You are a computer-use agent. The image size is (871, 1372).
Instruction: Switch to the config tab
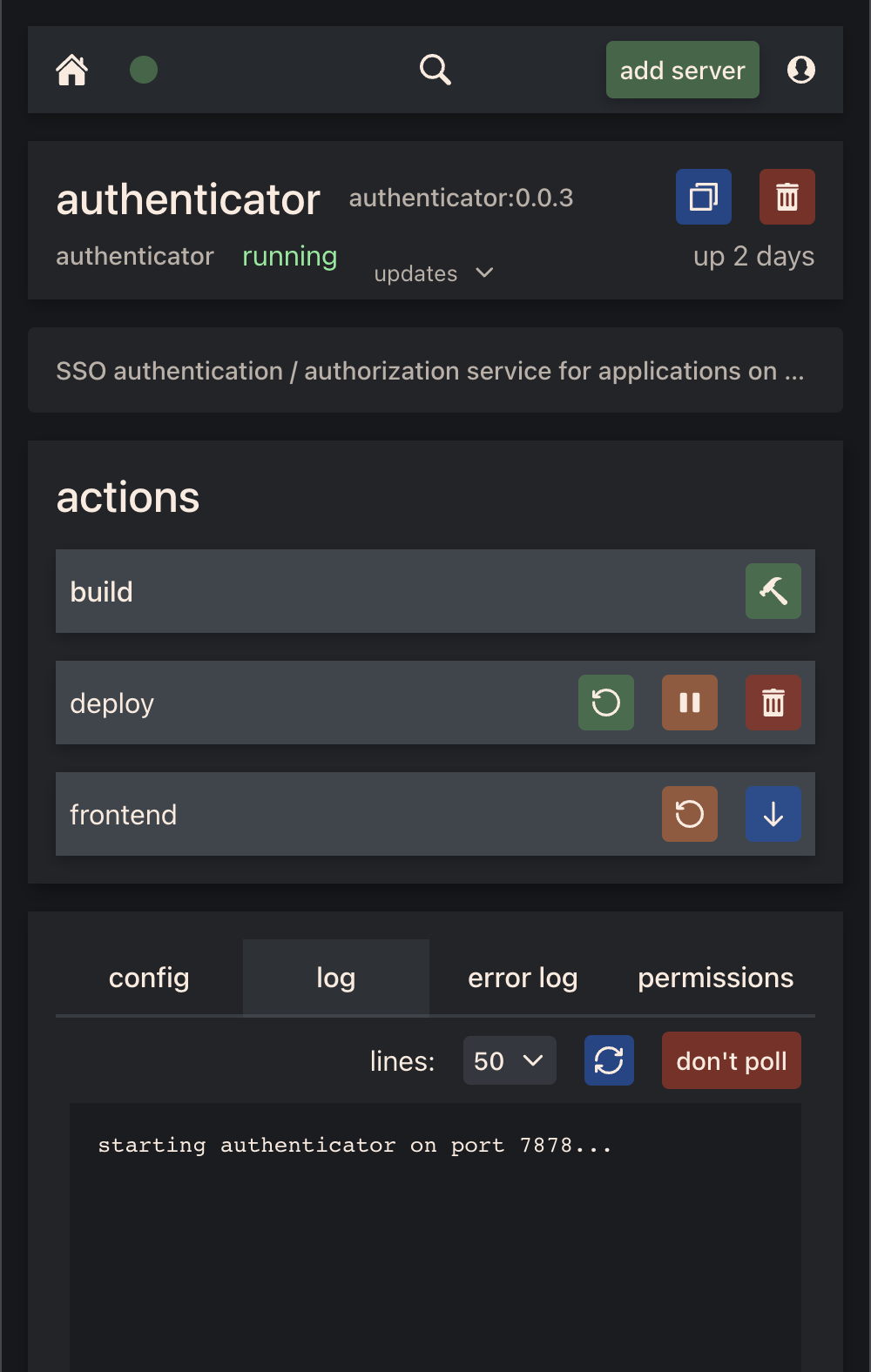(x=149, y=978)
